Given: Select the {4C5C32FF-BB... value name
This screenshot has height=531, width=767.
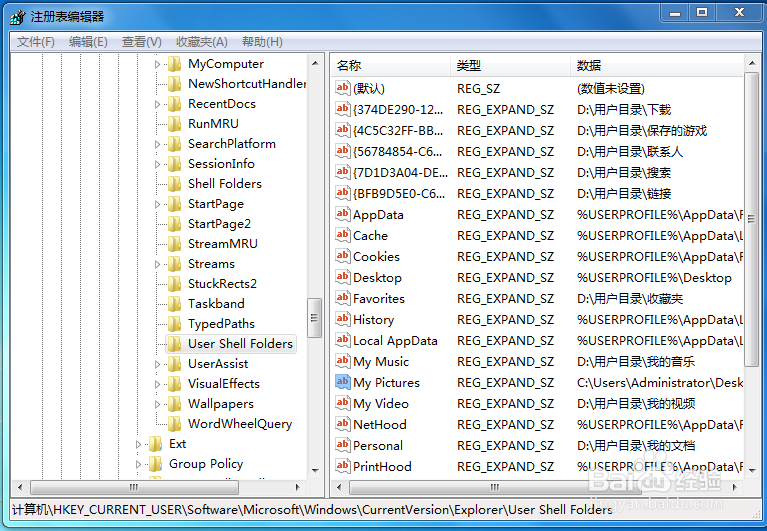Looking at the screenshot, I should 398,131.
